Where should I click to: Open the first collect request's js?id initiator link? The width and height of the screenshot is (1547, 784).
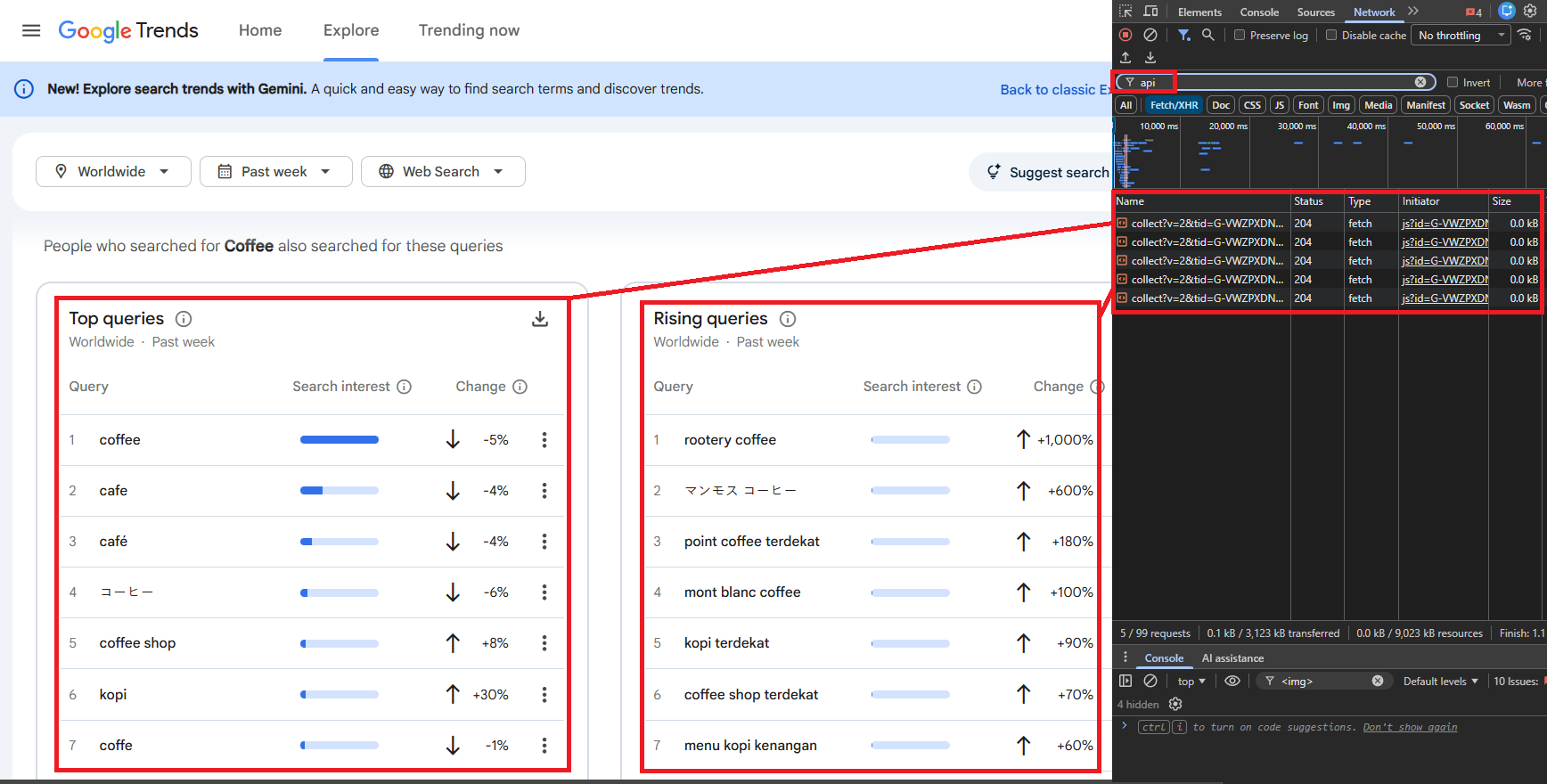(x=1444, y=224)
